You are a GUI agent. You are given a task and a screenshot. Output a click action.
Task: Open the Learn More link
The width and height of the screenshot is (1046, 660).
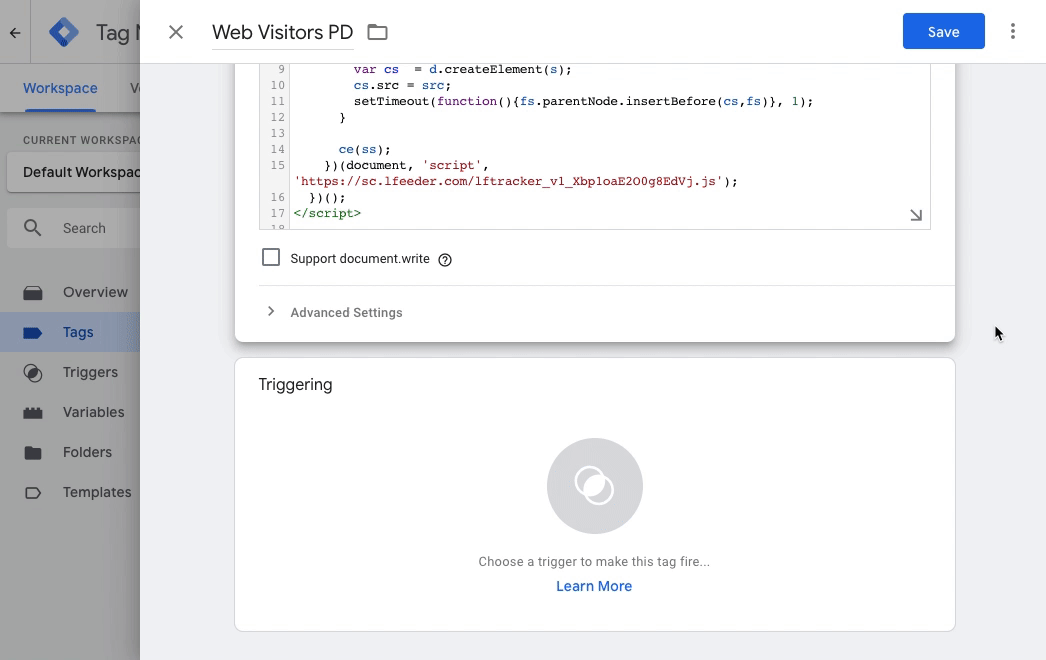[594, 586]
